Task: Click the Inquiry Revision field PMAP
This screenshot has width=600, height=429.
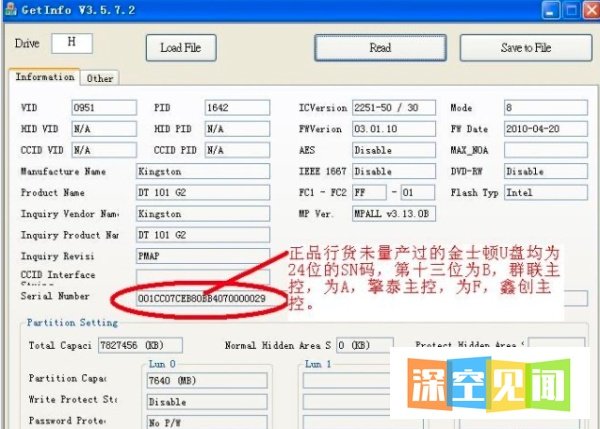Action: [x=203, y=256]
